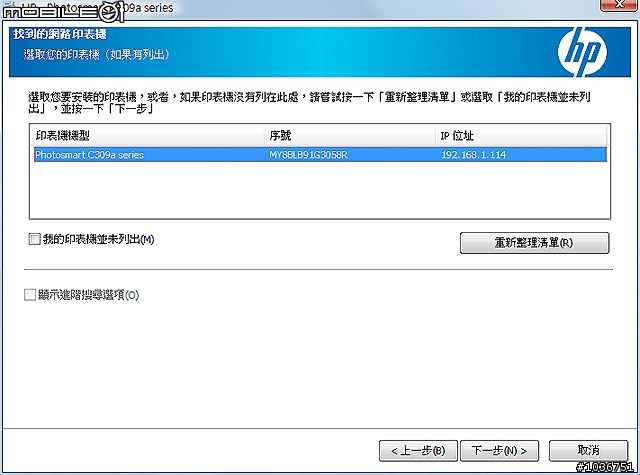Screen dimensions: 640x475
Task: Click serial number MY8BLB91G3058R
Action: click(x=309, y=155)
